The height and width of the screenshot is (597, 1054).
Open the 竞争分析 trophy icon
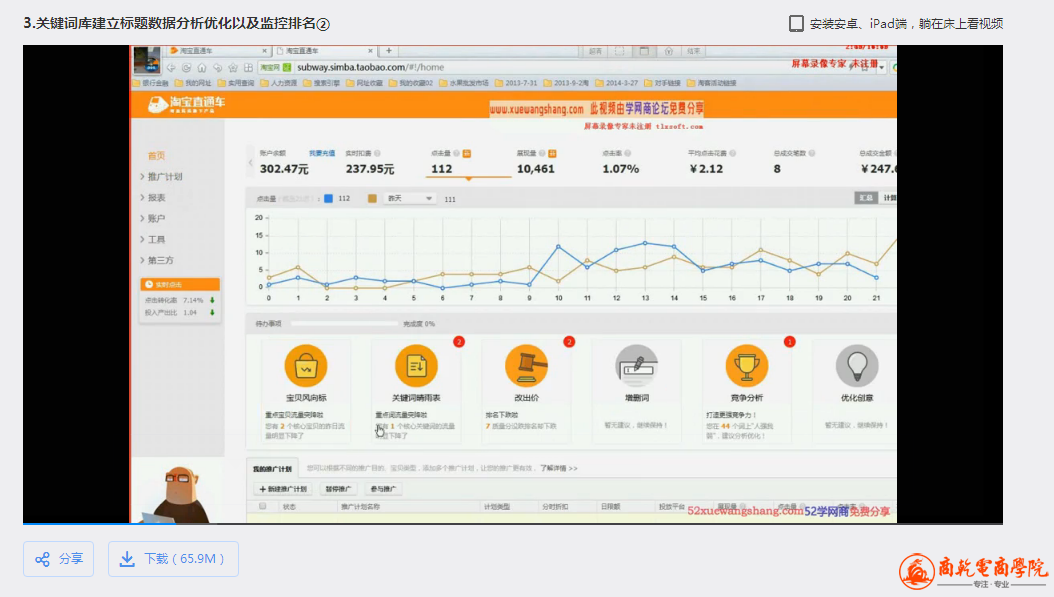click(746, 366)
